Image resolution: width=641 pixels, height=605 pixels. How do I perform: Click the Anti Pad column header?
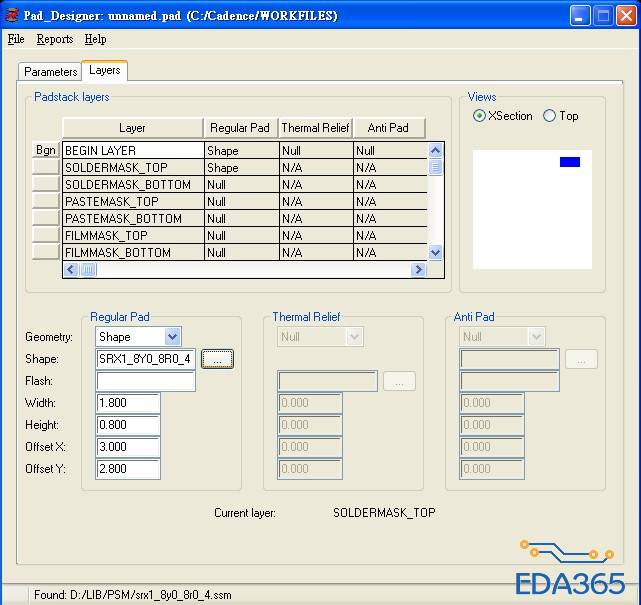point(389,128)
